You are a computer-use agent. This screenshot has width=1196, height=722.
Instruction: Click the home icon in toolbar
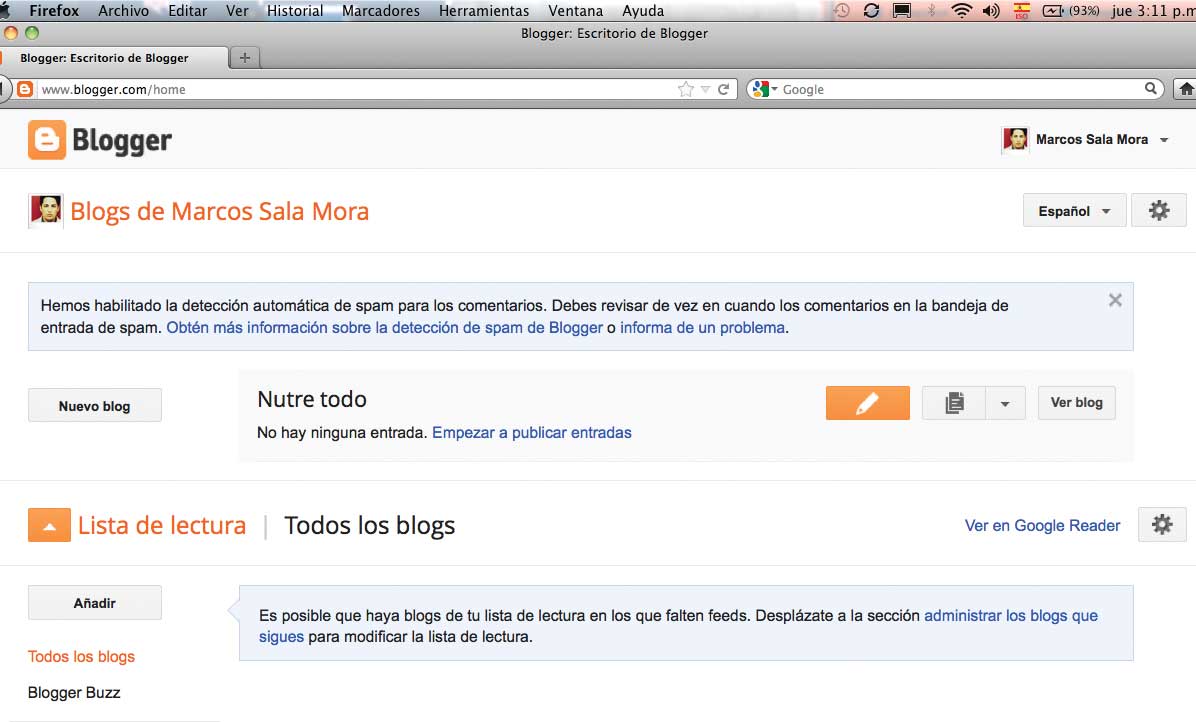[x=1186, y=89]
